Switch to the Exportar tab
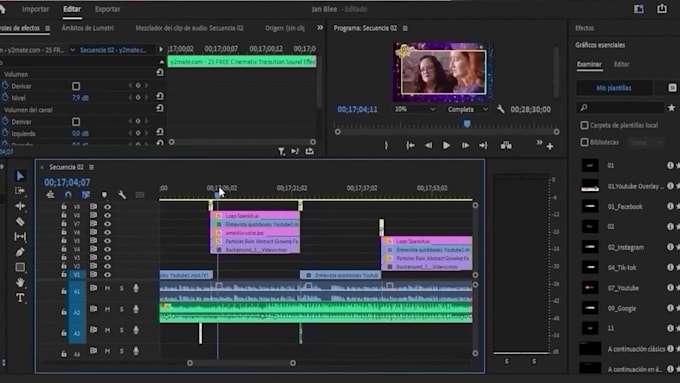Screen dimensions: 680x383 [108, 9]
